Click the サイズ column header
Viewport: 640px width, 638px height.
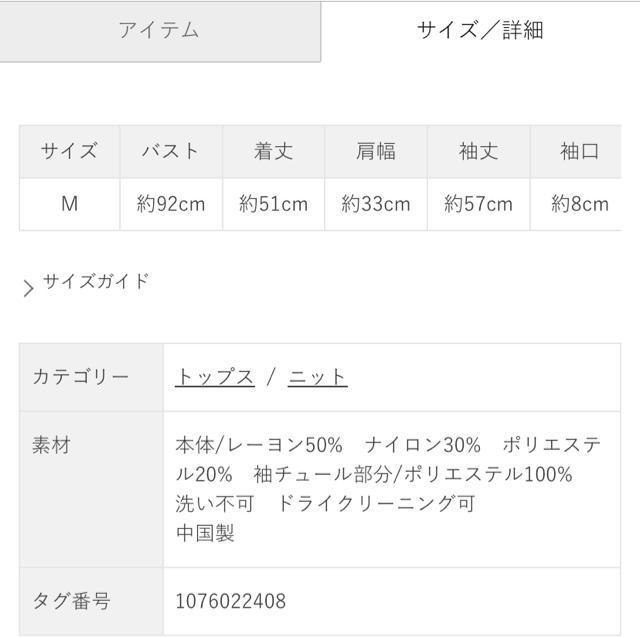[69, 152]
